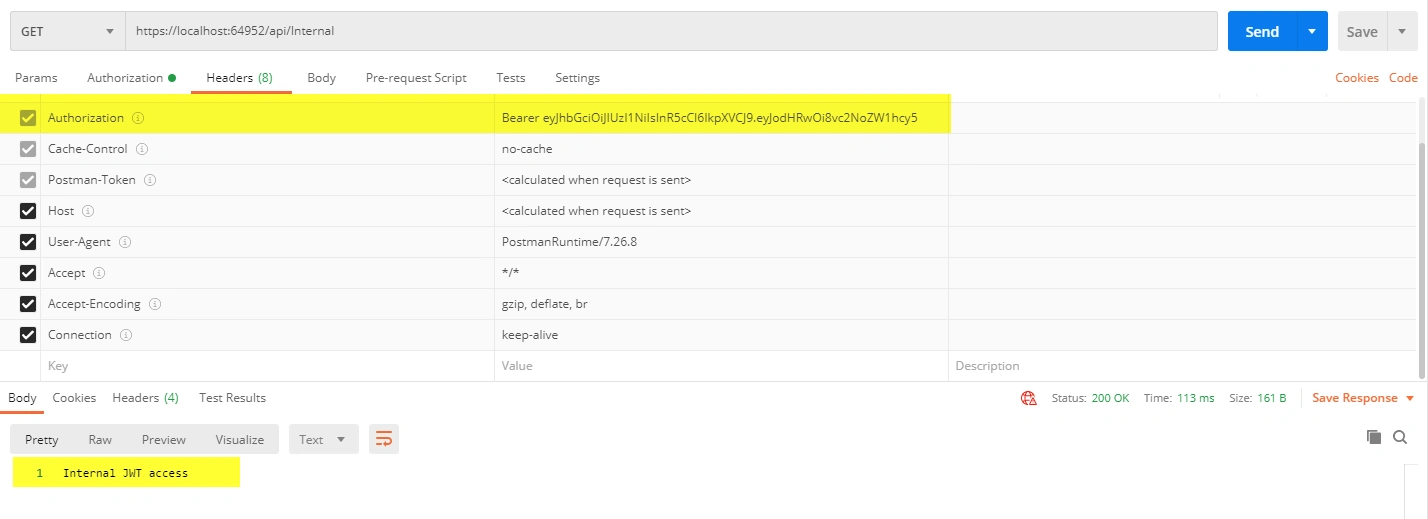The height and width of the screenshot is (519, 1428).
Task: Click the info icon next to Postman-Token
Action: pyautogui.click(x=150, y=180)
